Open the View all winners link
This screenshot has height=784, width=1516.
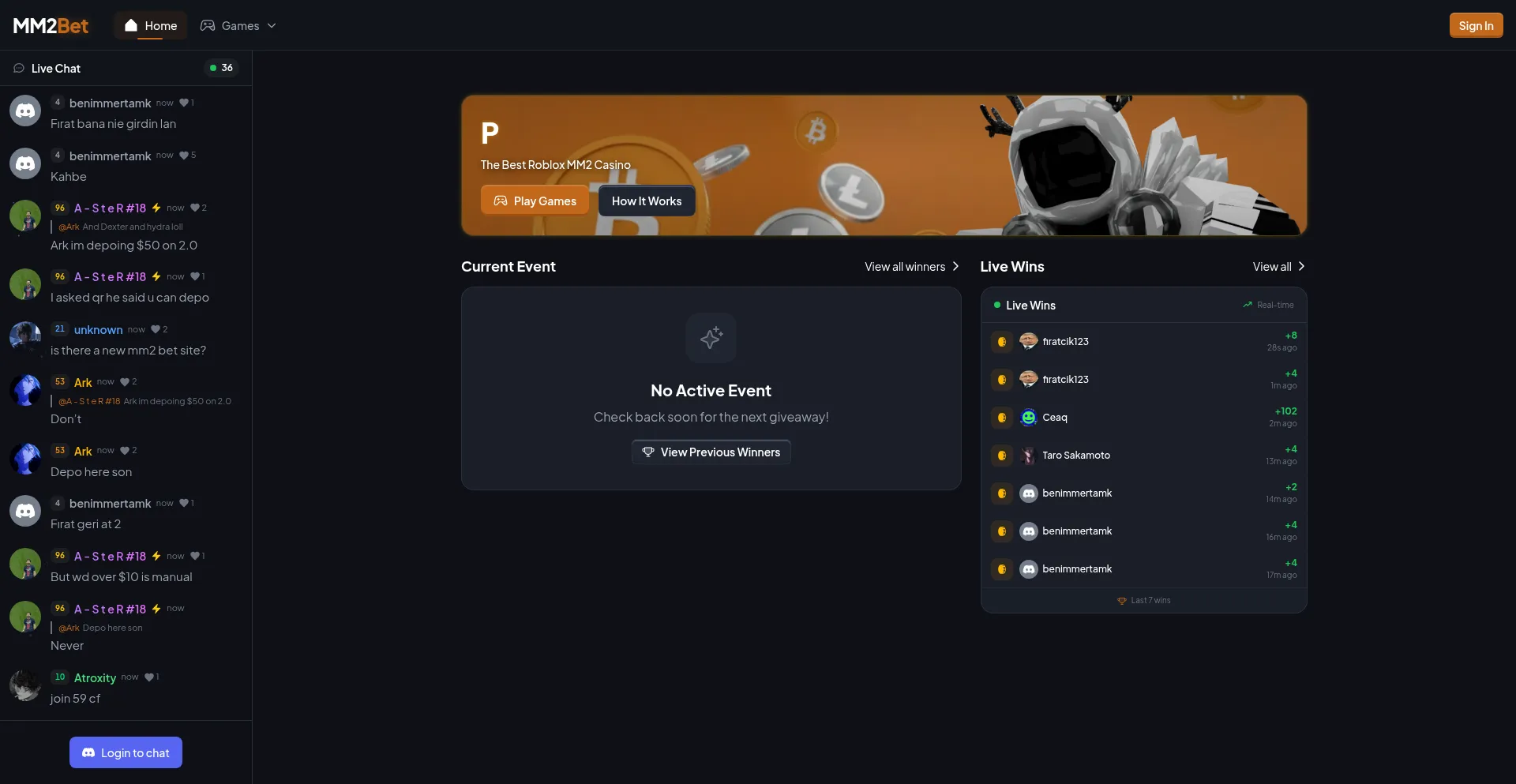[x=912, y=267]
